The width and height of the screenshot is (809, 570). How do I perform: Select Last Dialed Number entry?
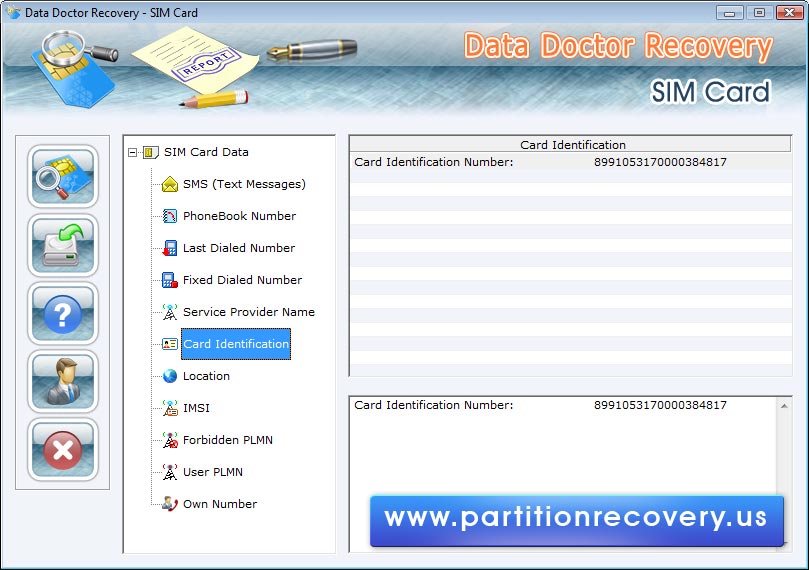(239, 248)
